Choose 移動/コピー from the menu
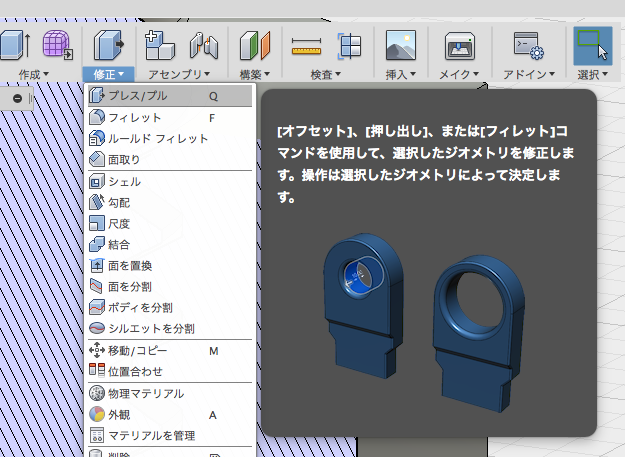 170,351
